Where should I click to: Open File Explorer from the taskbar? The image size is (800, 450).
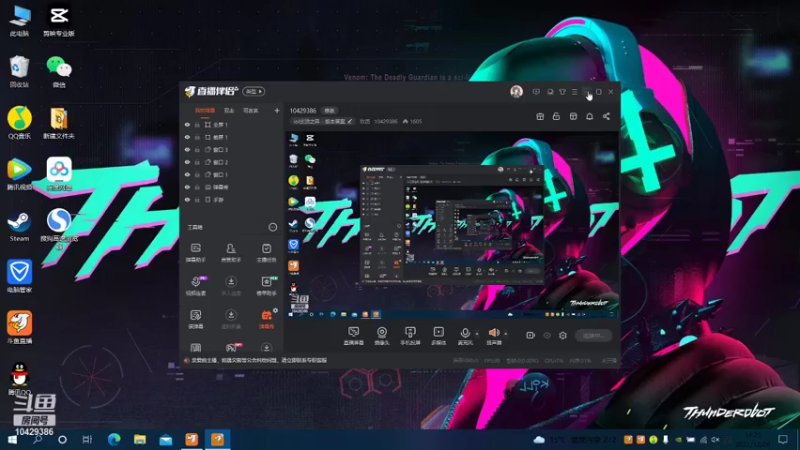pyautogui.click(x=140, y=439)
